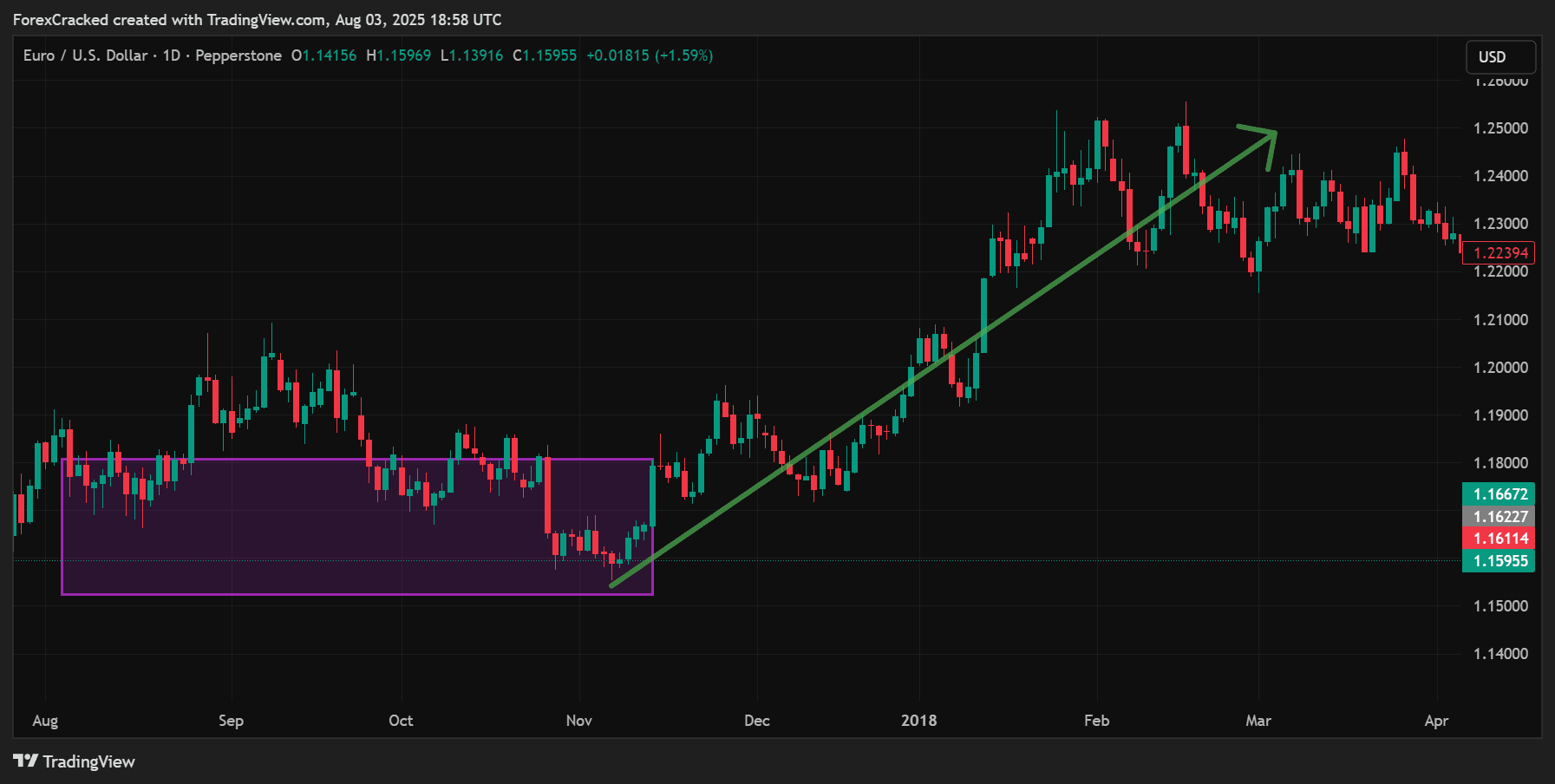Click the green price label 1.16672
Viewport: 1555px width, 784px height.
click(1498, 493)
